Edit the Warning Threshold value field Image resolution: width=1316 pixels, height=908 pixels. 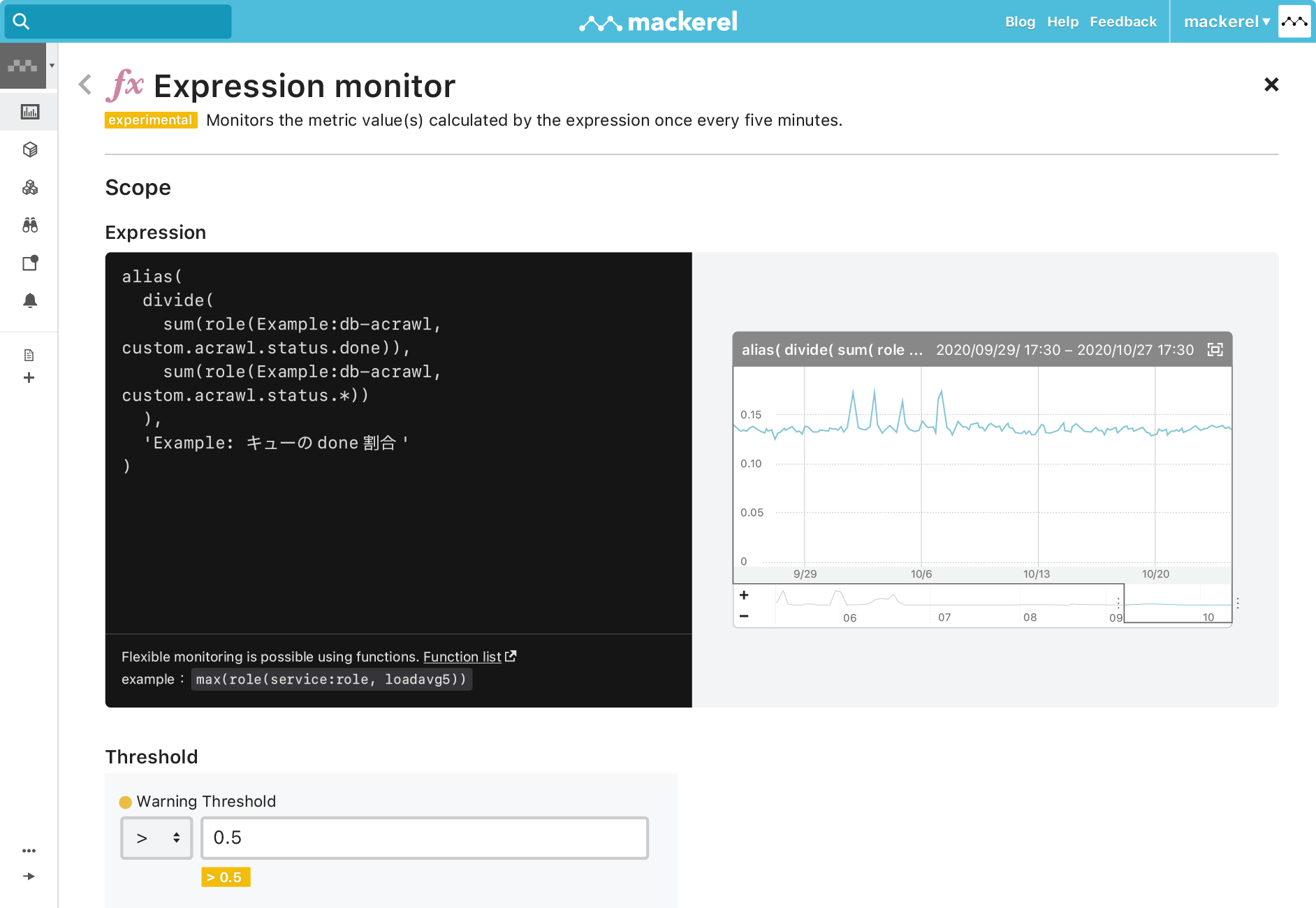[423, 837]
